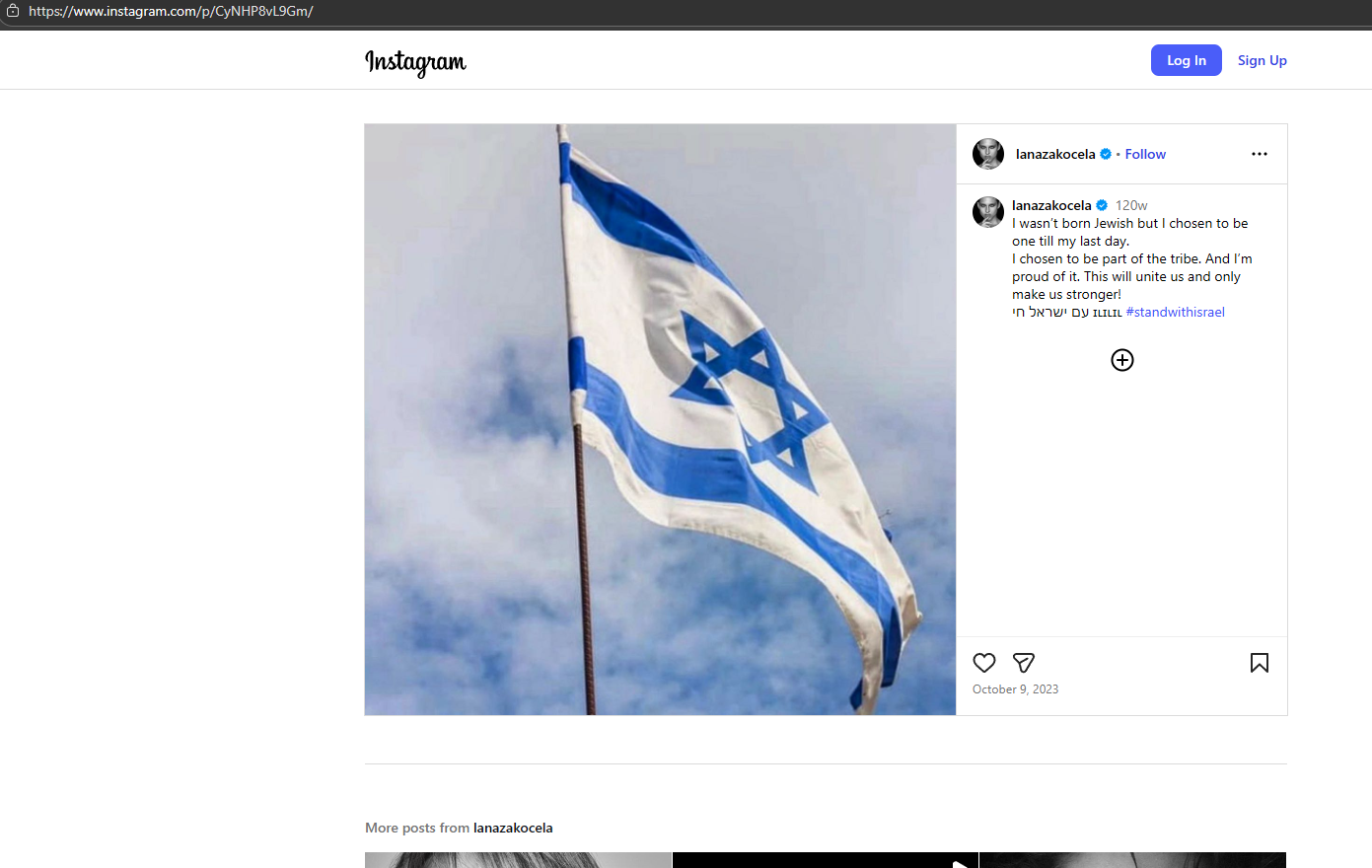The image size is (1372, 868).
Task: Open the #standwithisrael hashtag
Action: (x=1175, y=312)
